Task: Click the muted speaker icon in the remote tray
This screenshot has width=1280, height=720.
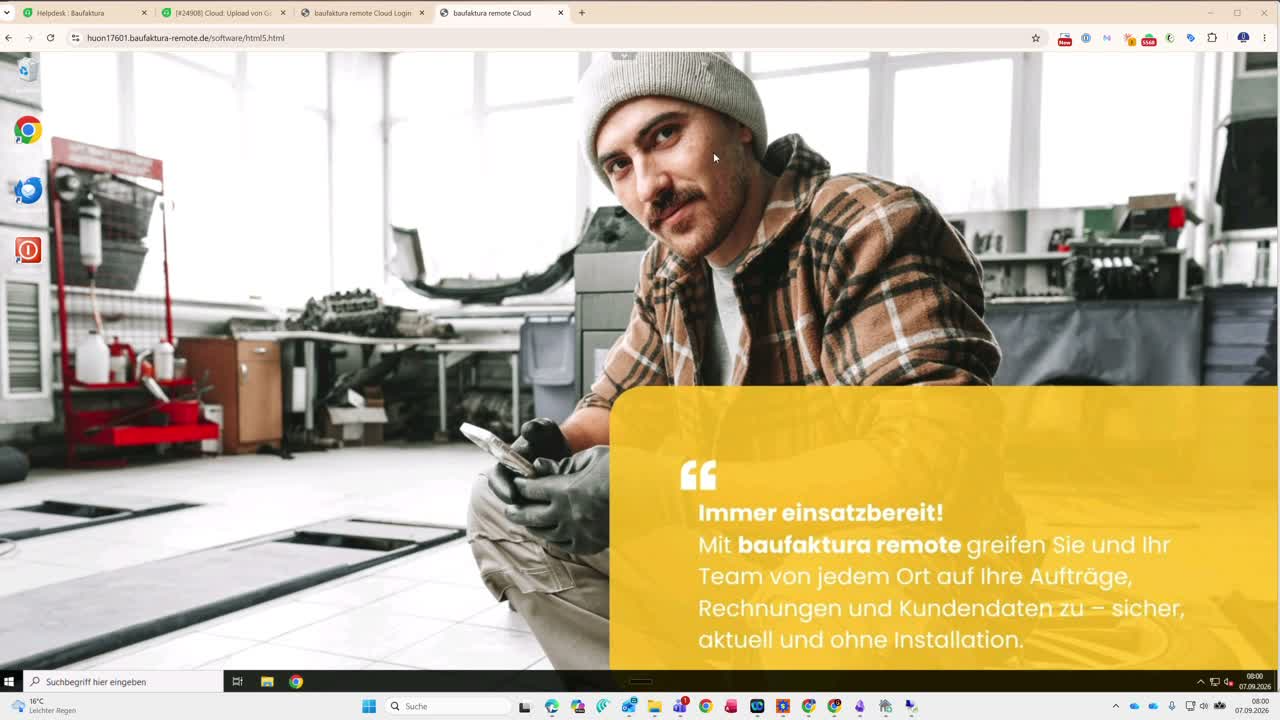Action: (x=1228, y=682)
